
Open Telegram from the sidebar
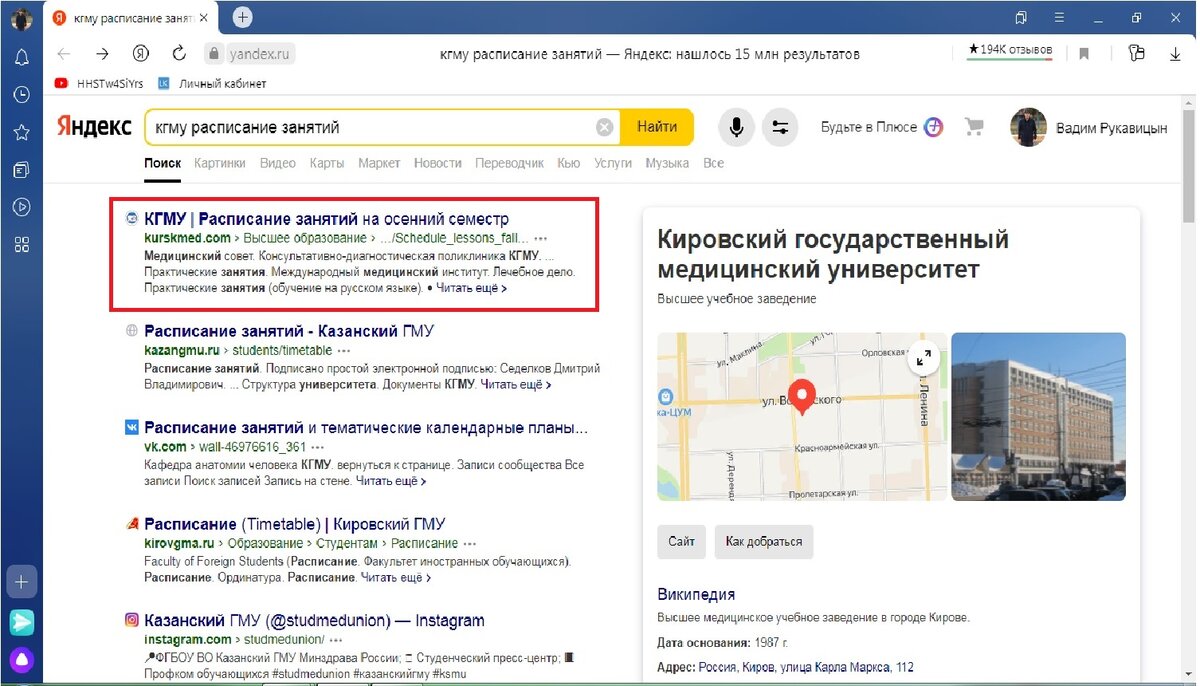[22, 622]
